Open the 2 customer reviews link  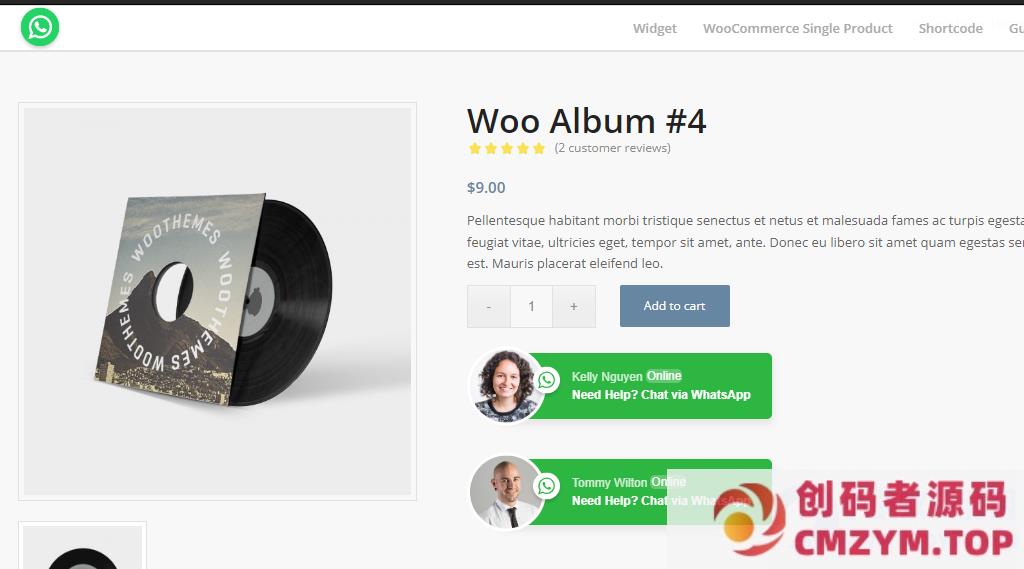pyautogui.click(x=613, y=148)
